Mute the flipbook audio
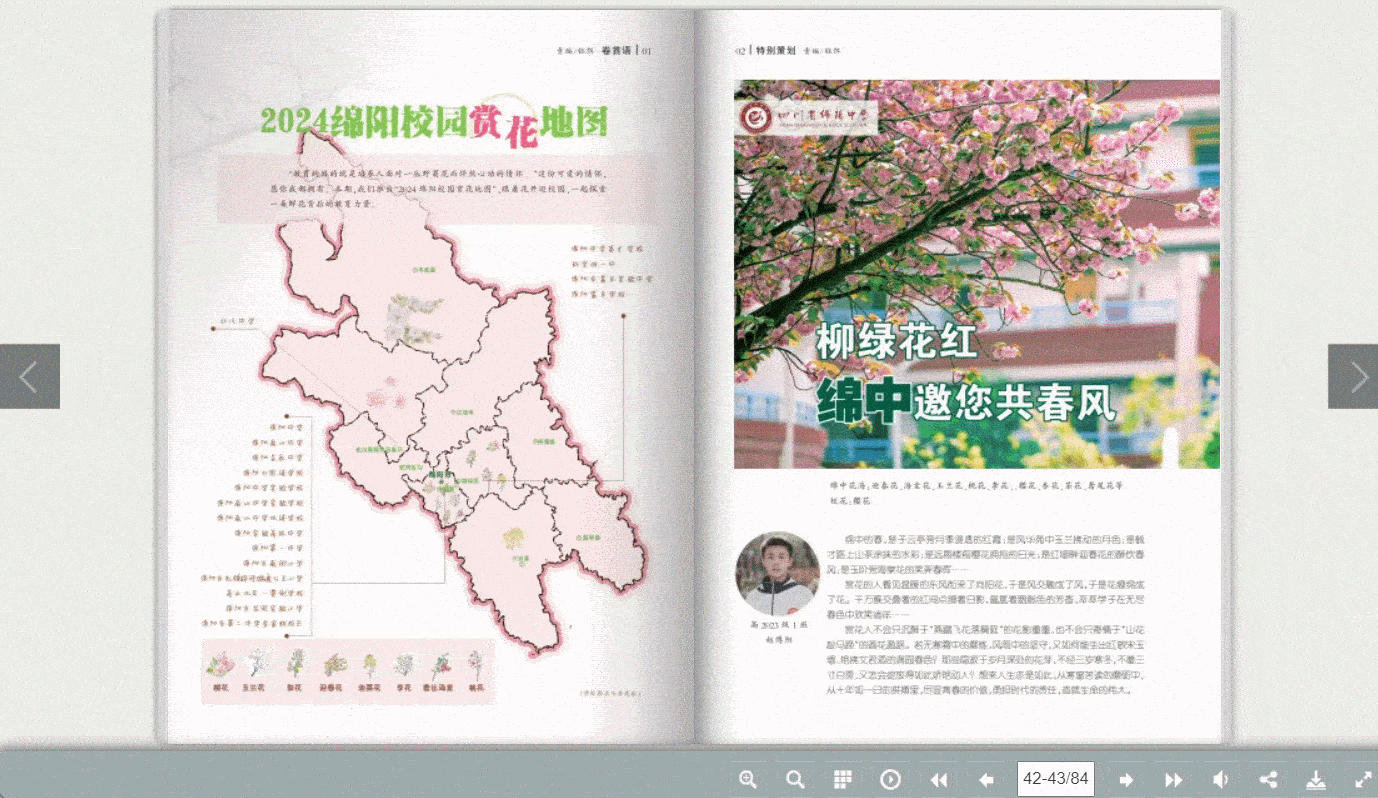The height and width of the screenshot is (798, 1378). tap(1221, 779)
